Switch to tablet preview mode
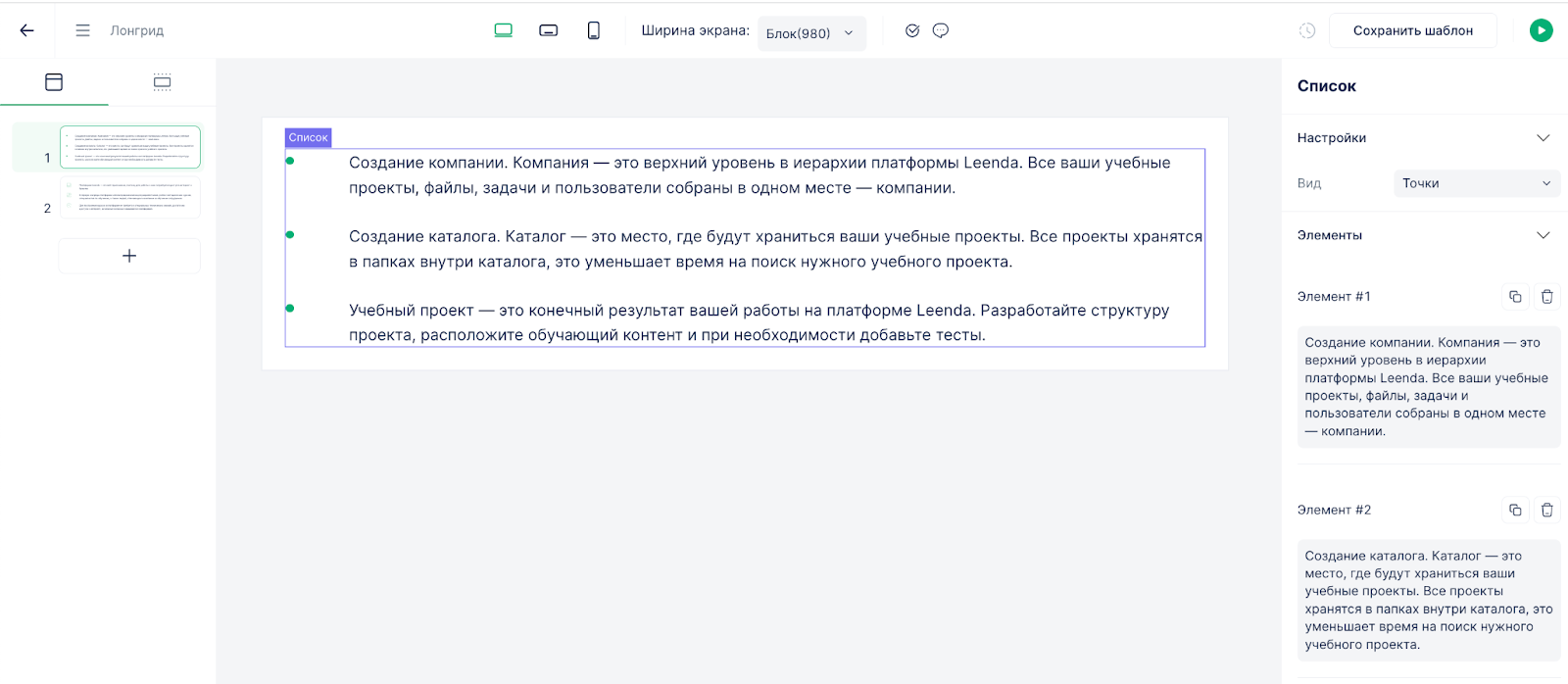 [x=549, y=30]
